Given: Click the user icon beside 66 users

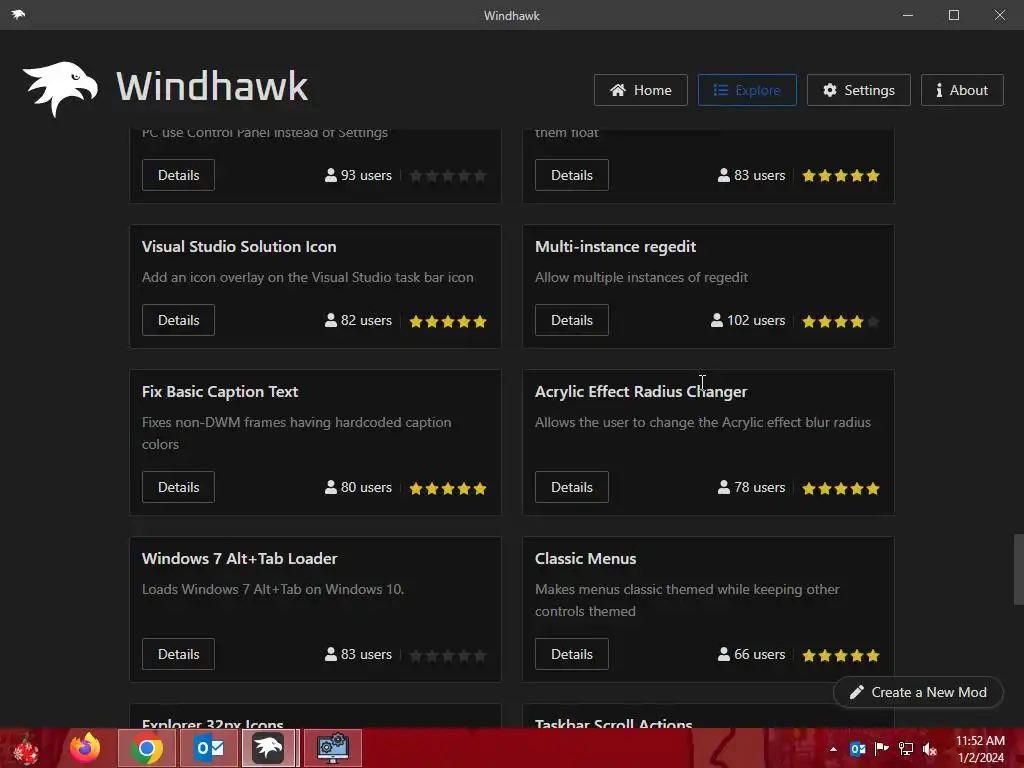Looking at the screenshot, I should click(x=724, y=654).
